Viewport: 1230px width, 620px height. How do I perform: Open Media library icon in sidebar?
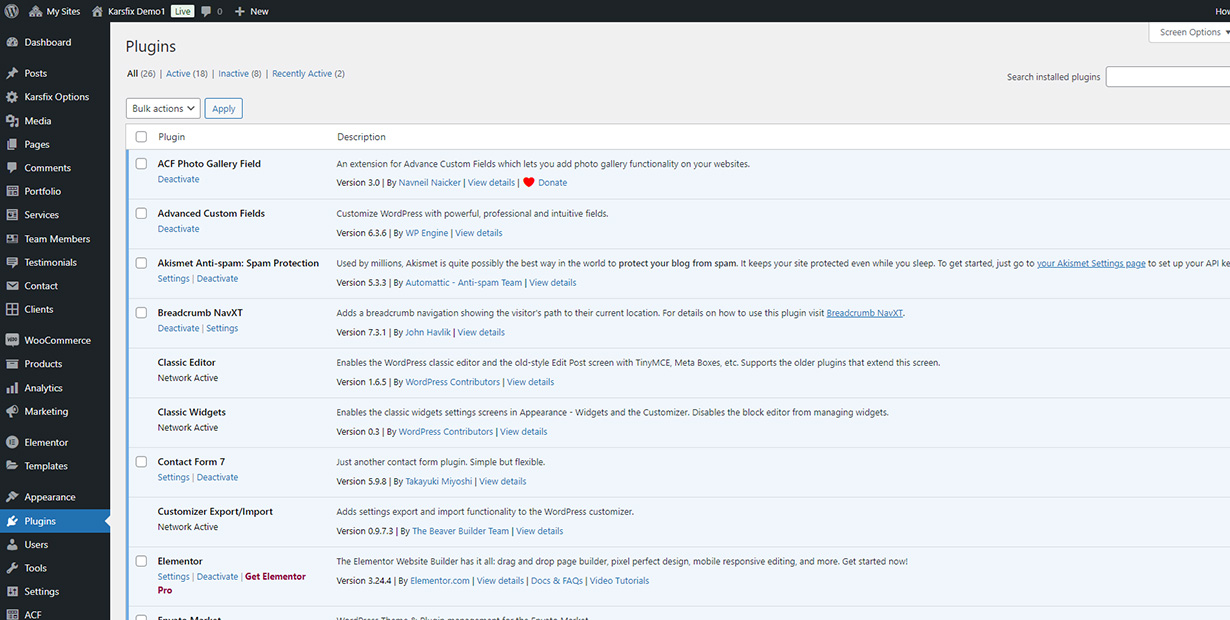pos(12,121)
